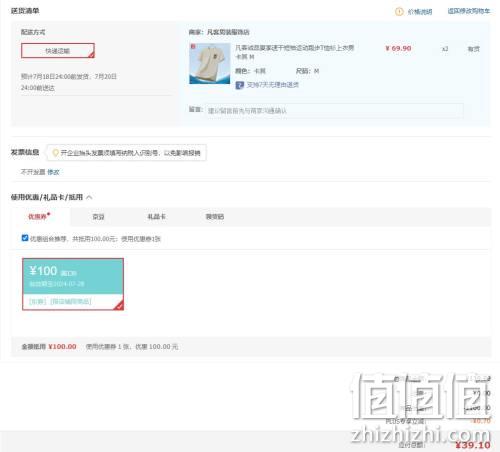Click the checkmark corner on ¥100 coupon
Viewport: 500px width, 452px height.
pyautogui.click(x=119, y=305)
